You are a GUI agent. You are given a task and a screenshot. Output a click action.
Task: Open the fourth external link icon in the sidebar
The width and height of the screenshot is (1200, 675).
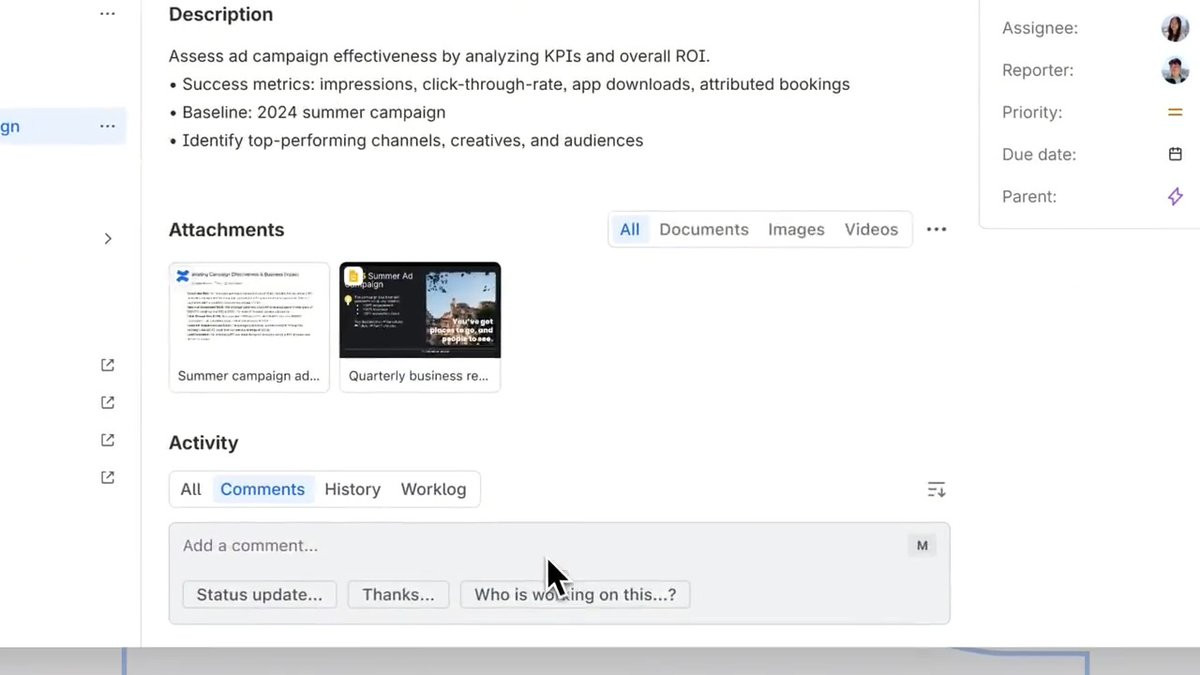[x=108, y=477]
